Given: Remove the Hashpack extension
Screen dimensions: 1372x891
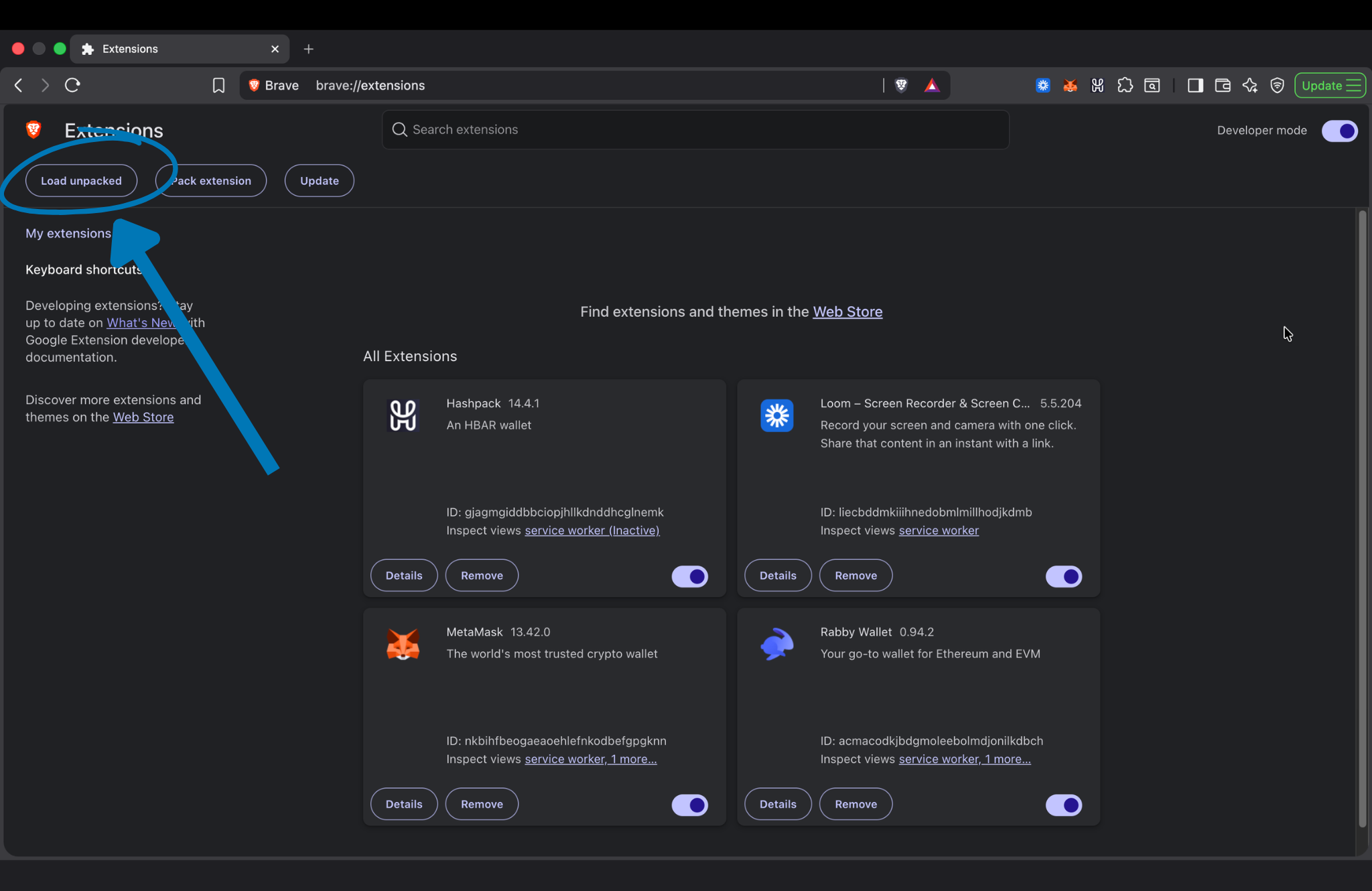Looking at the screenshot, I should 482,575.
